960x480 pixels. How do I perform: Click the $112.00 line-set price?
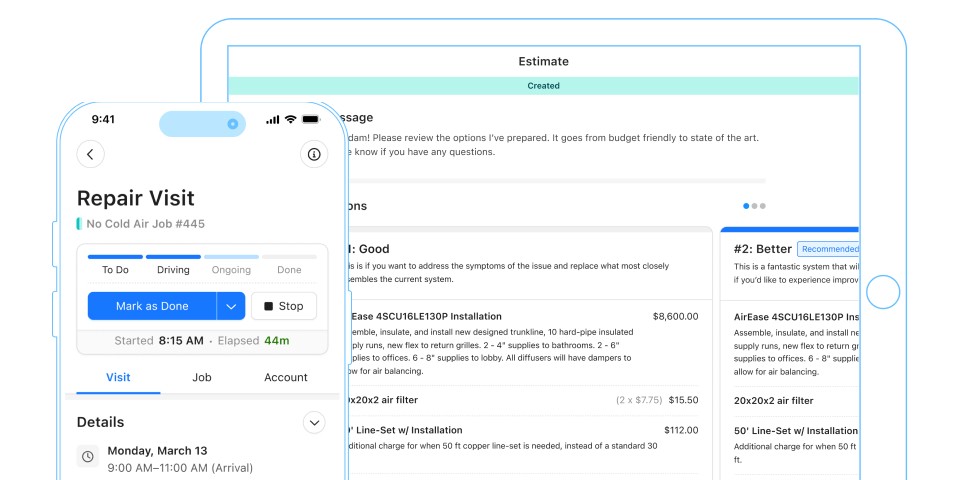pos(681,430)
